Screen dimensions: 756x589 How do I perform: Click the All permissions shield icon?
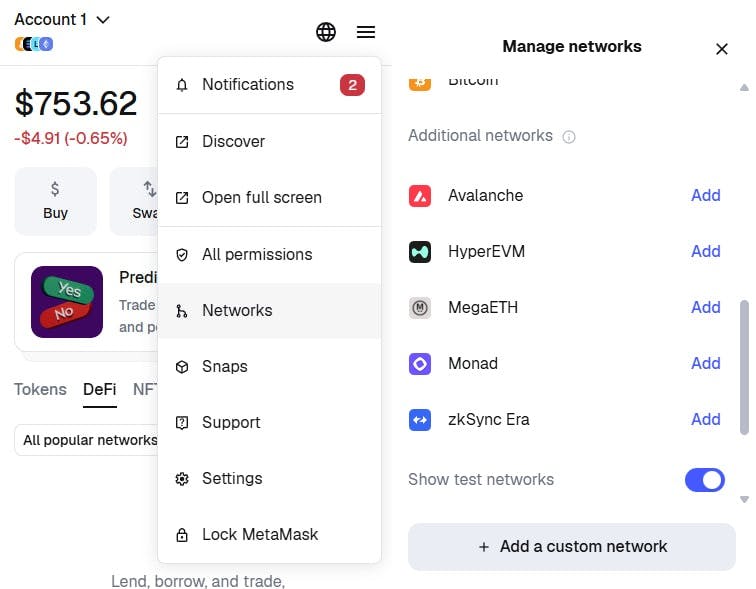pyautogui.click(x=182, y=254)
